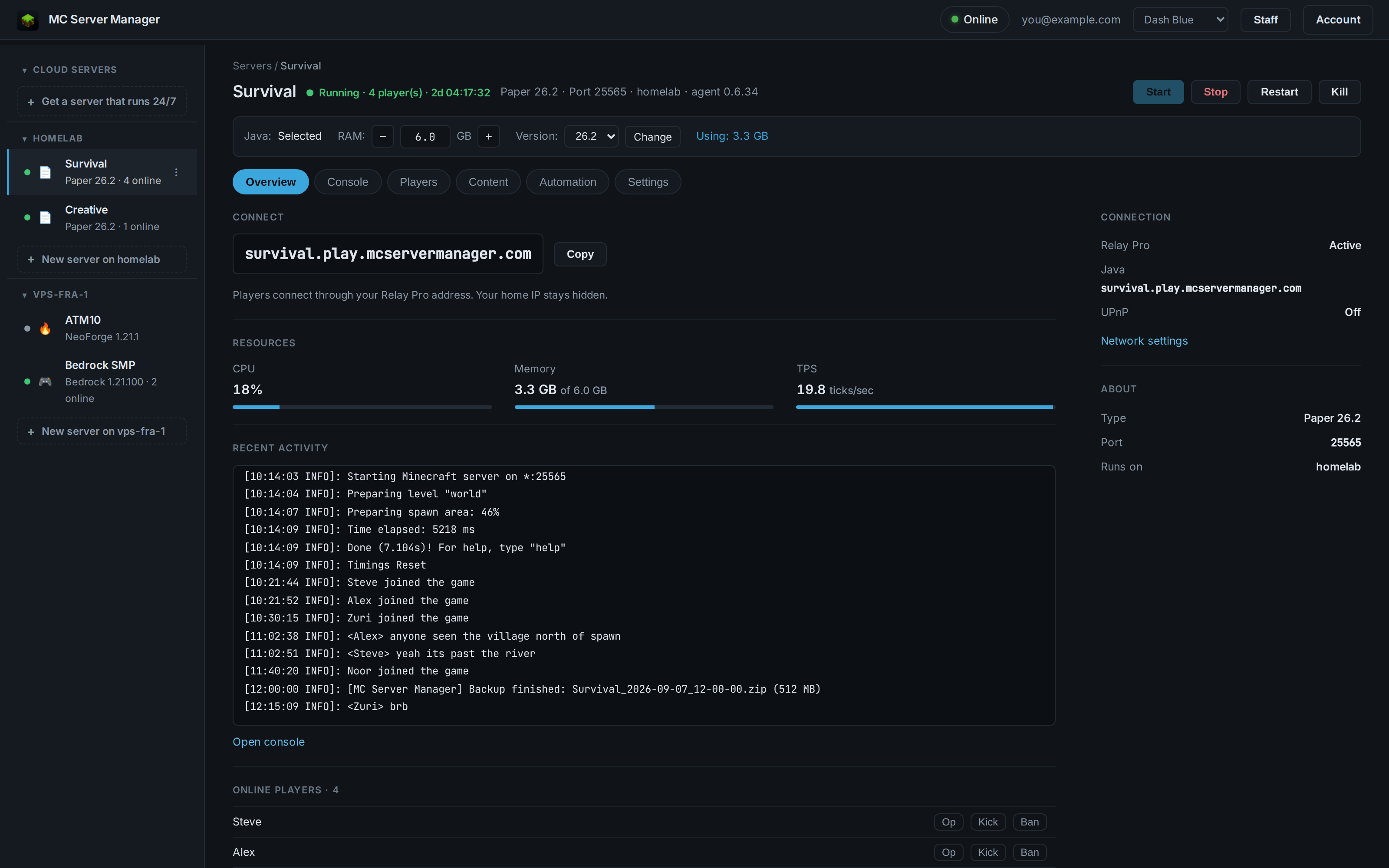Click the Open console link
The width and height of the screenshot is (1389, 868).
click(x=269, y=742)
